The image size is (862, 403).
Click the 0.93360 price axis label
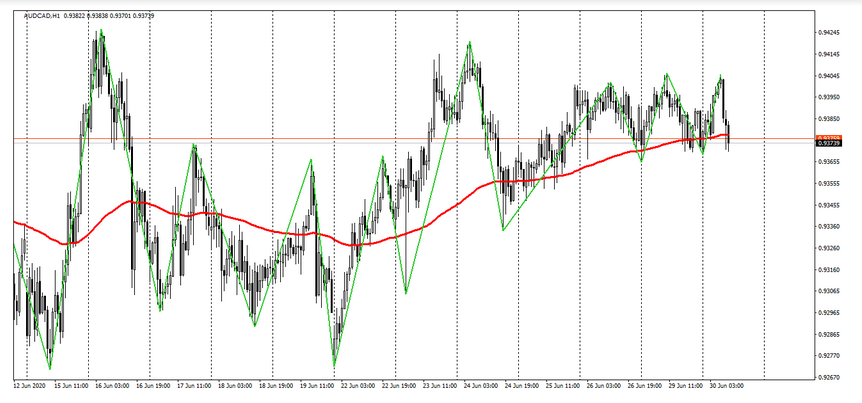827,226
